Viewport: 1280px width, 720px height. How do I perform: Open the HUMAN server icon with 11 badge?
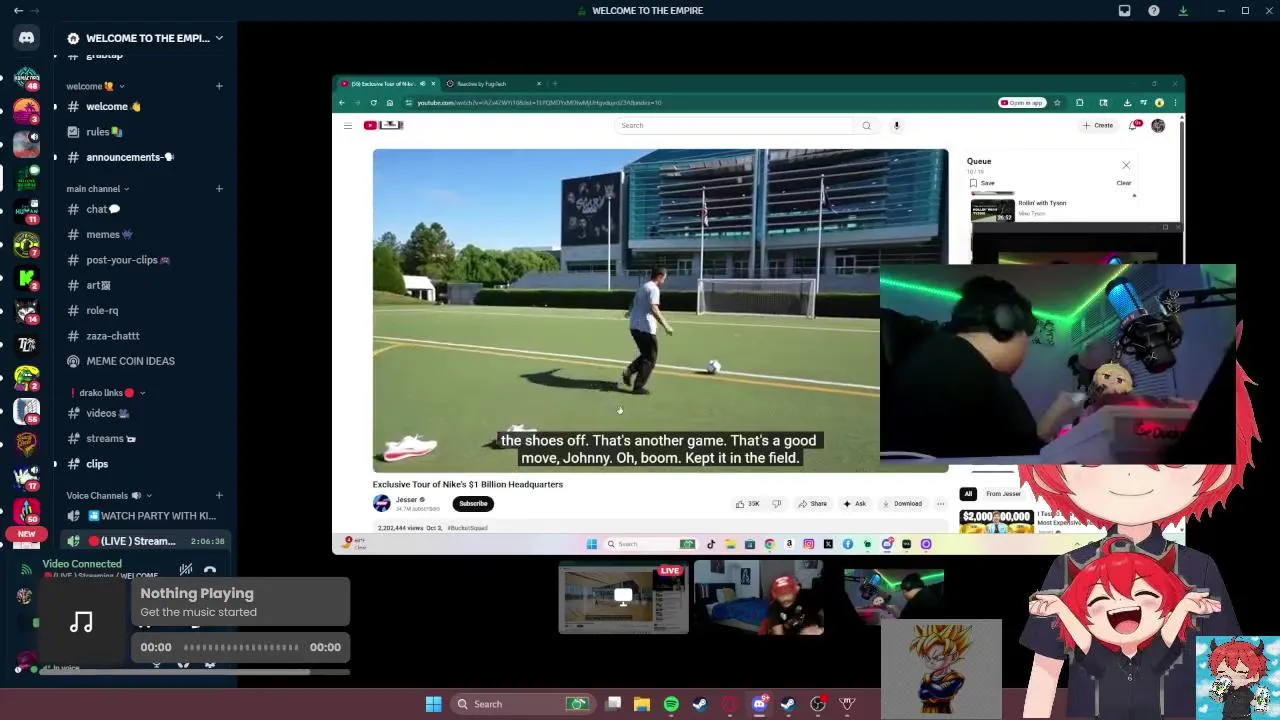click(27, 212)
